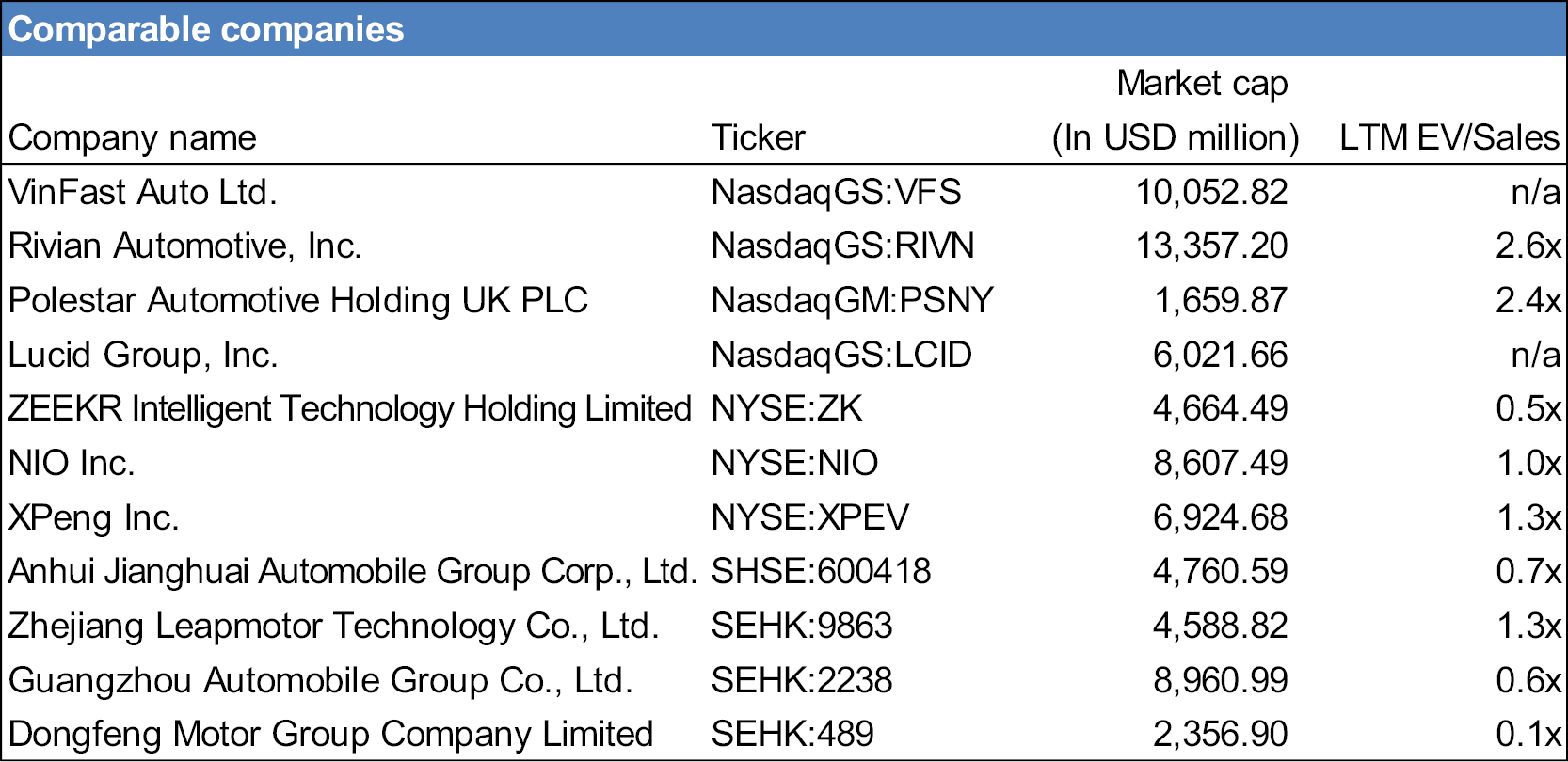Select Polestar Automotive Holding UK PLC cell
This screenshot has width=1568, height=762.
298,300
